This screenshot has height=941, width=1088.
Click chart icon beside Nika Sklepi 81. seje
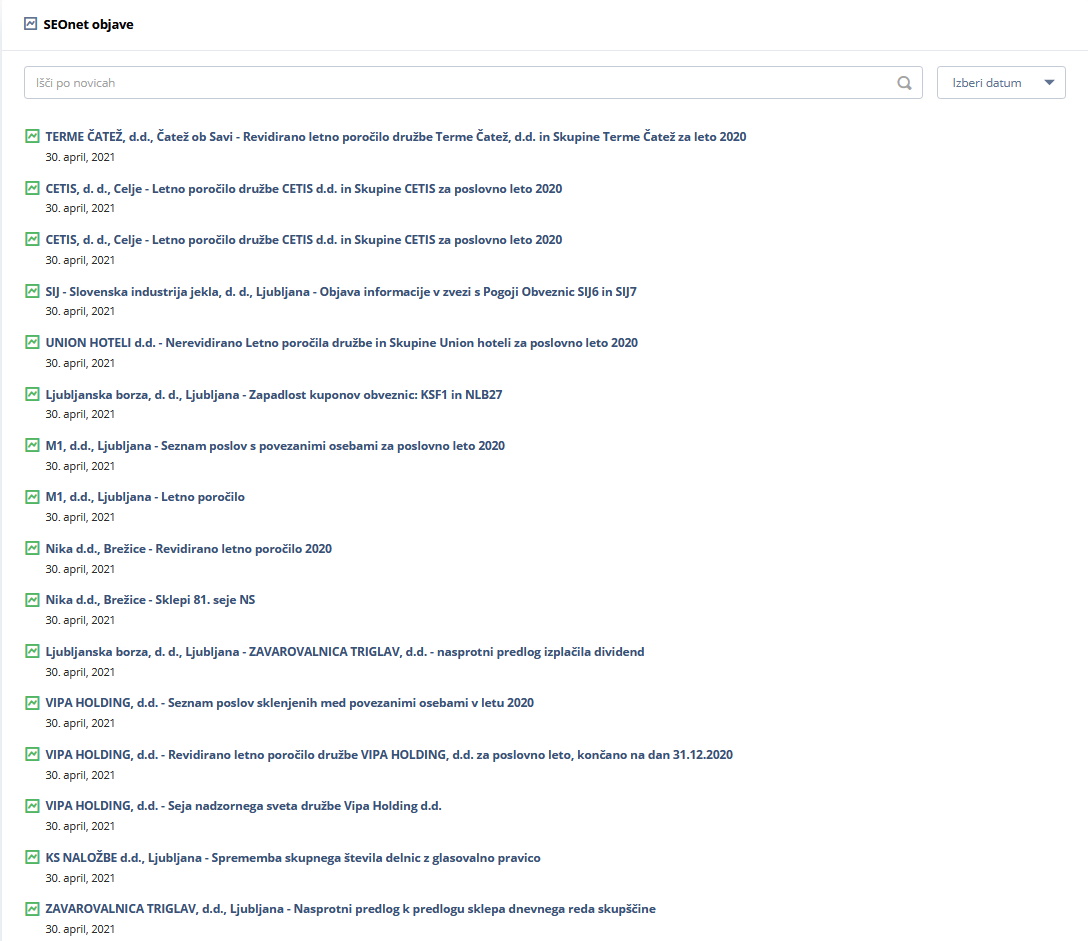[x=32, y=600]
